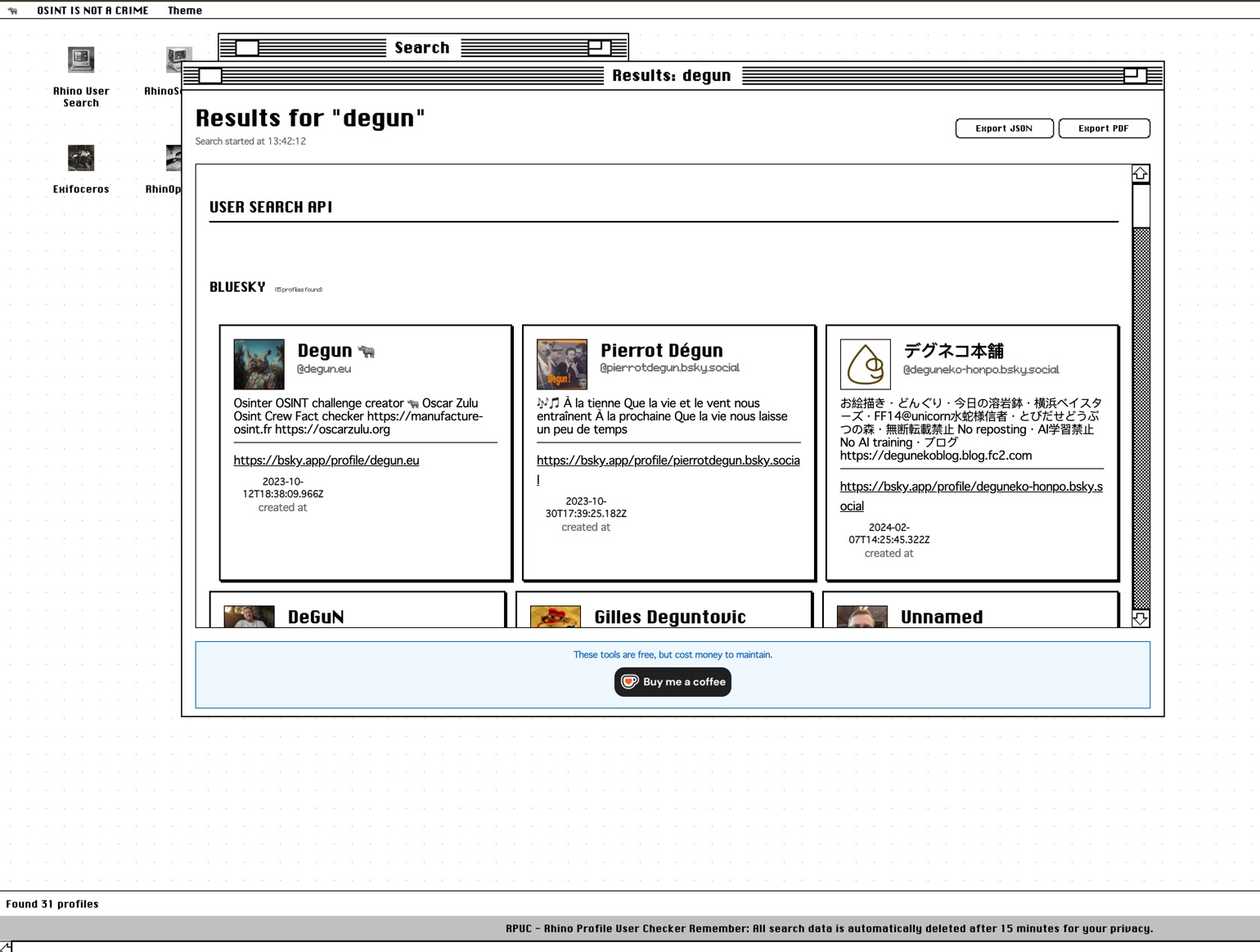This screenshot has width=1260, height=952.
Task: Click the down arrow of the results scrollbar
Action: tap(1141, 618)
